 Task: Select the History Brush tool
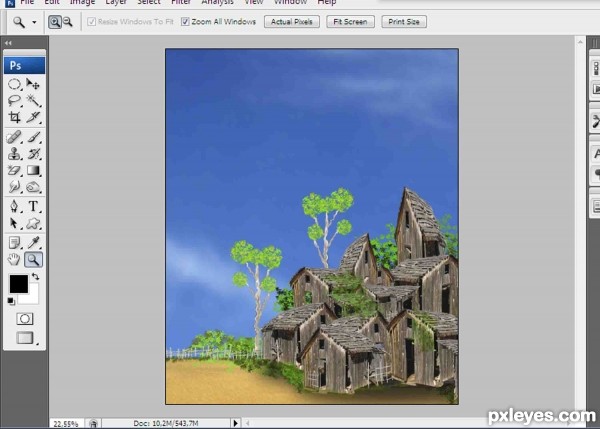[33, 153]
